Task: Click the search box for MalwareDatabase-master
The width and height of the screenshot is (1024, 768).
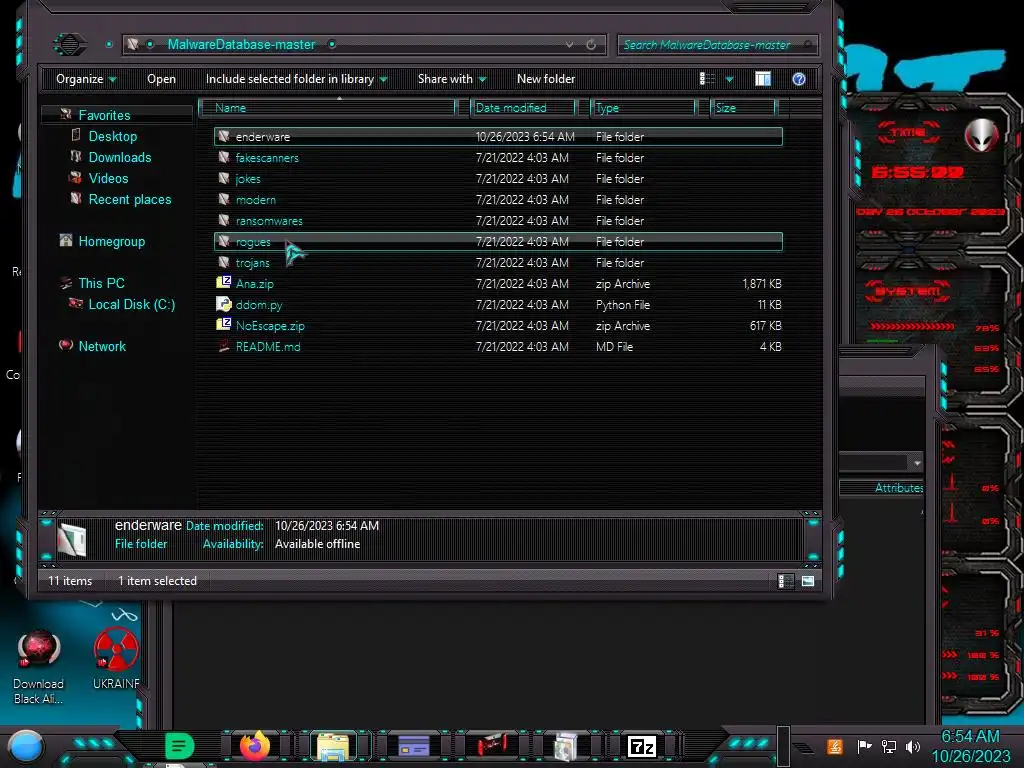Action: 716,44
